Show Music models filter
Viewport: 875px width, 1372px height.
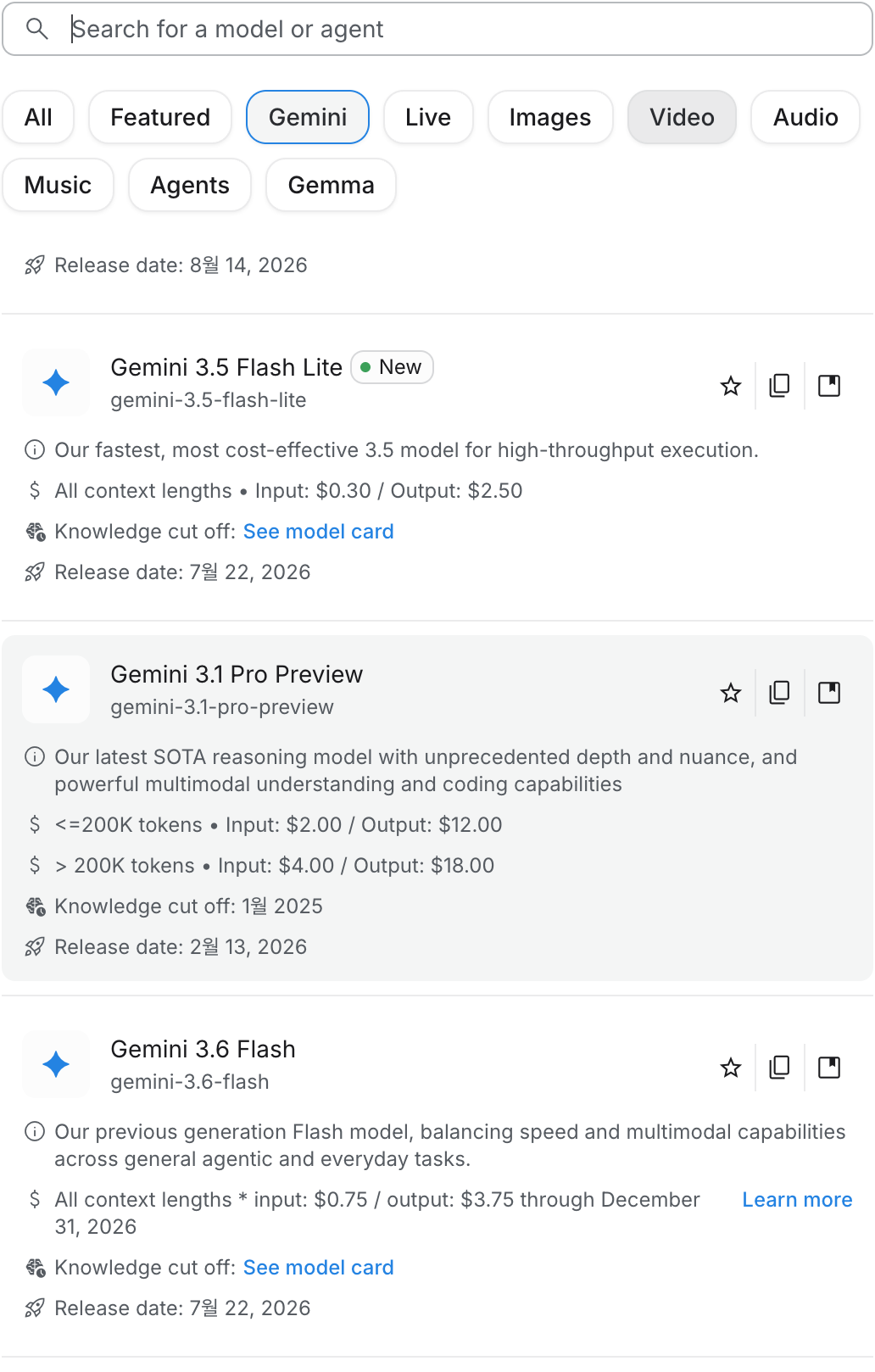point(59,185)
